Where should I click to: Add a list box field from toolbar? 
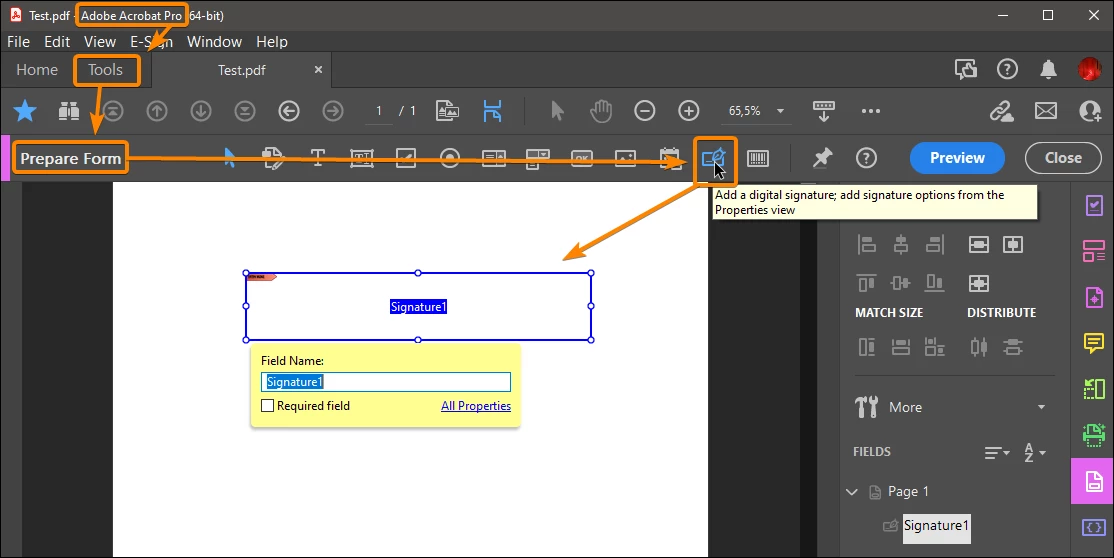click(494, 158)
